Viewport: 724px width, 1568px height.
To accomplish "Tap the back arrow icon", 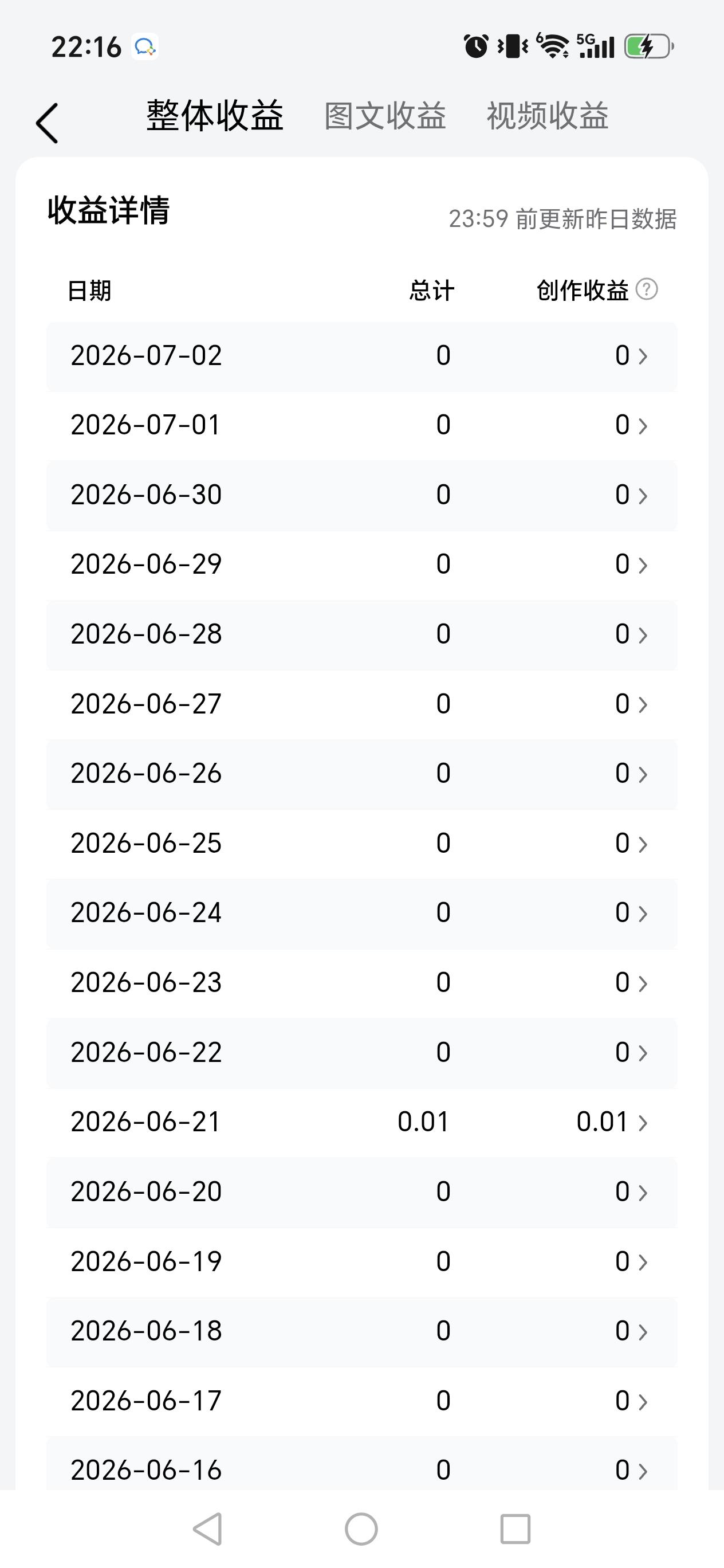I will click(48, 123).
